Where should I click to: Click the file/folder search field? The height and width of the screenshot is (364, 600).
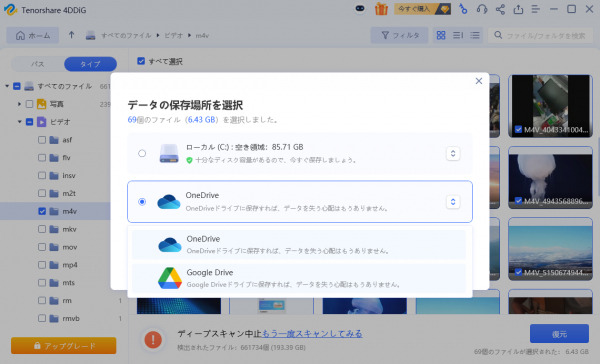(x=540, y=35)
